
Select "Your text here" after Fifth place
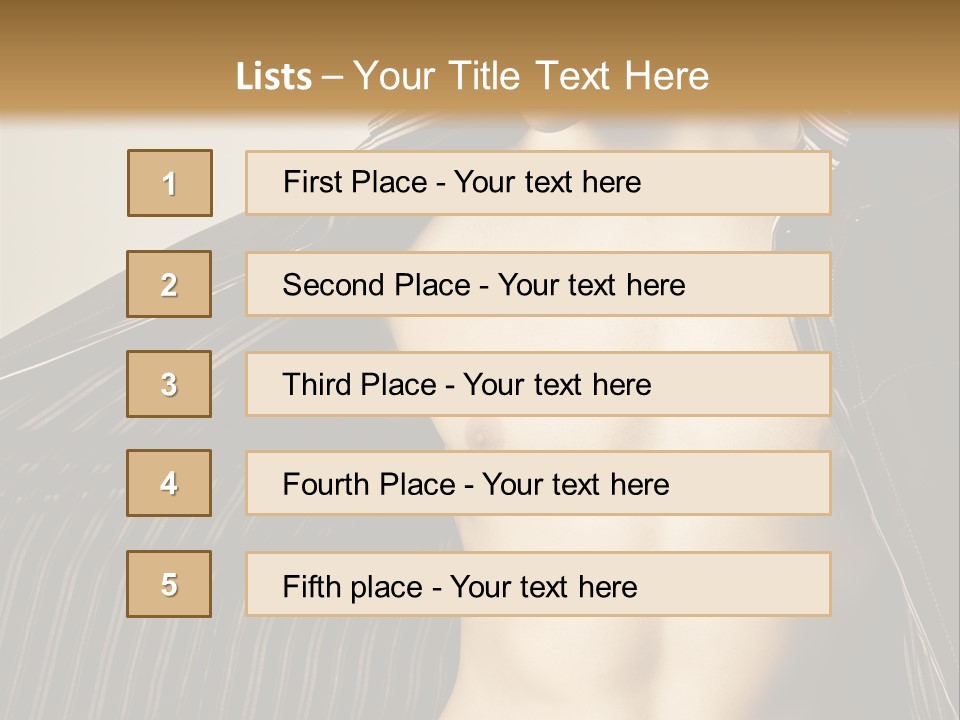544,587
